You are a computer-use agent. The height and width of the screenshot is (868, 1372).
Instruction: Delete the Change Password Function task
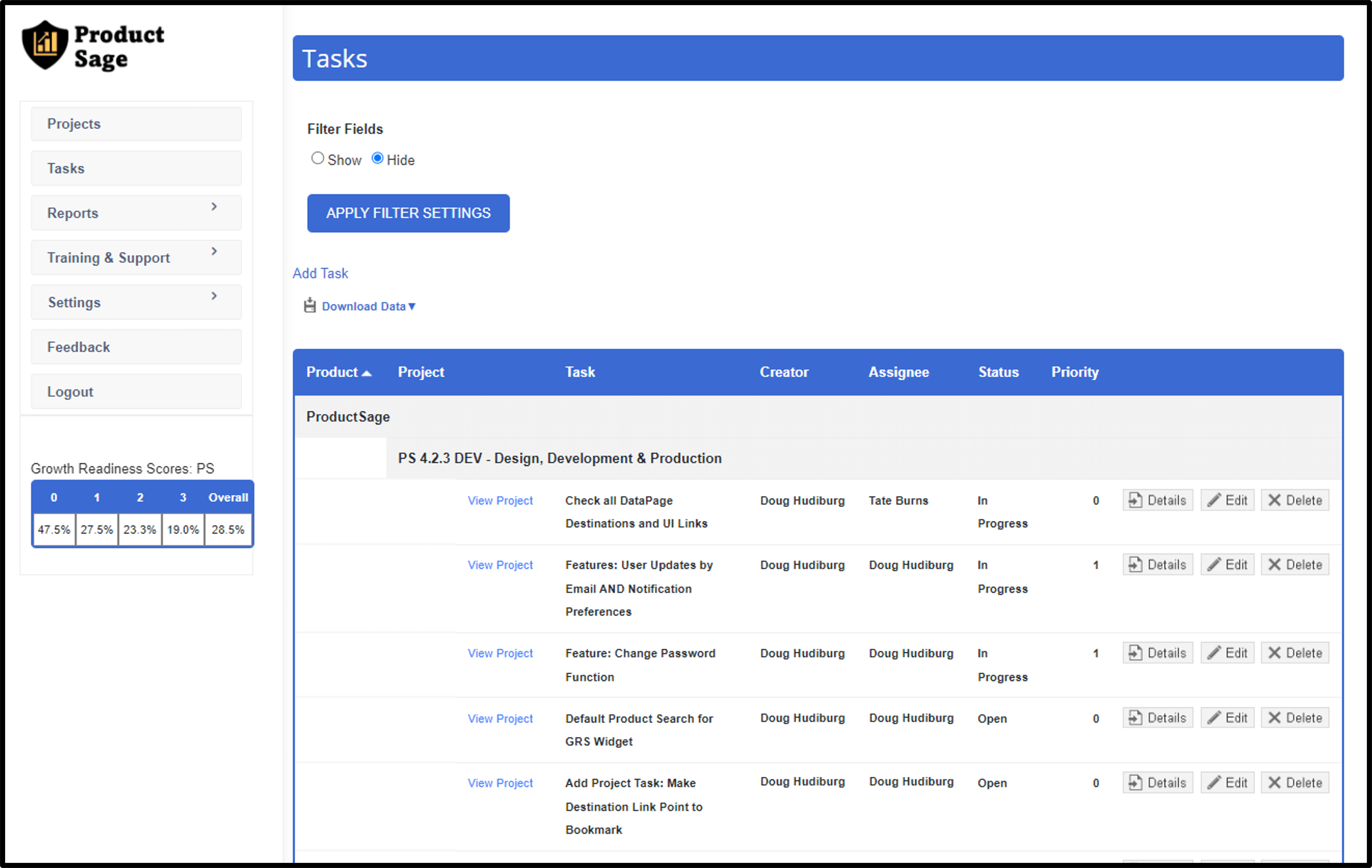1295,653
